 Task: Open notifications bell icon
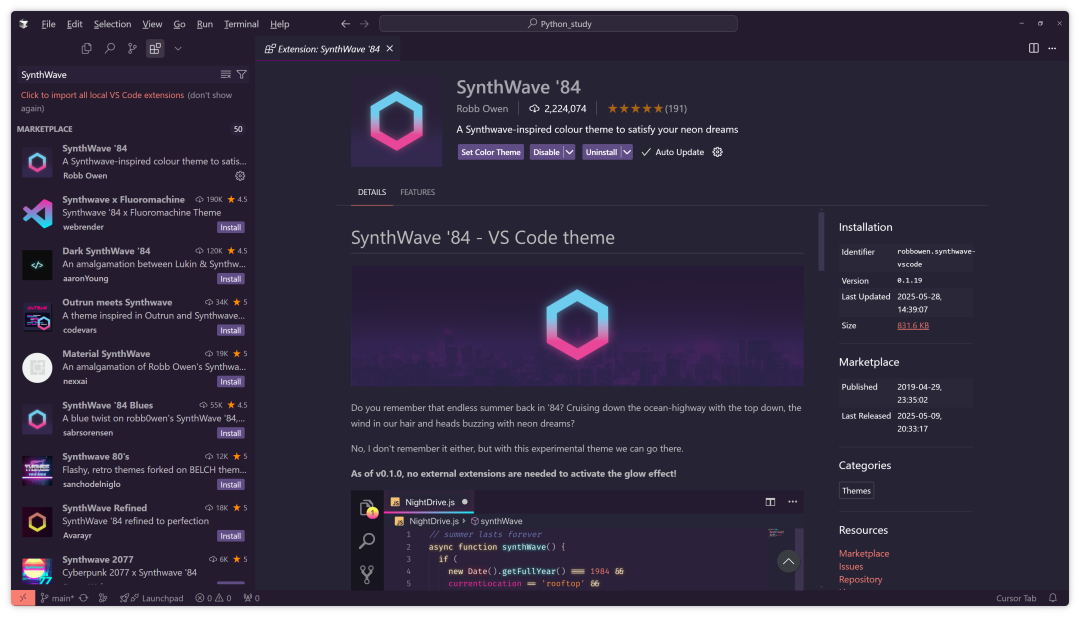[1052, 598]
